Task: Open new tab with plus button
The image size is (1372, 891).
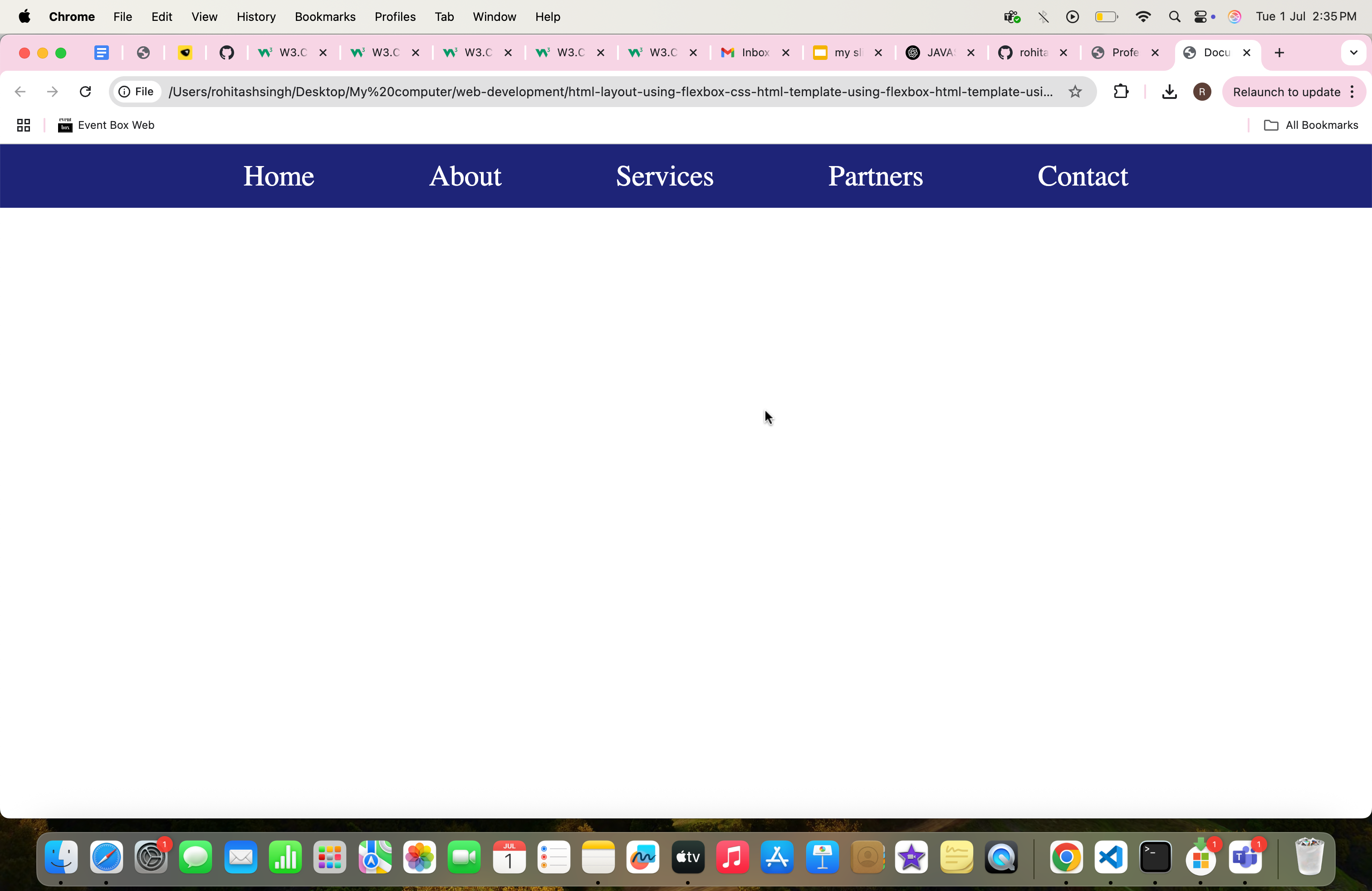Action: tap(1279, 53)
